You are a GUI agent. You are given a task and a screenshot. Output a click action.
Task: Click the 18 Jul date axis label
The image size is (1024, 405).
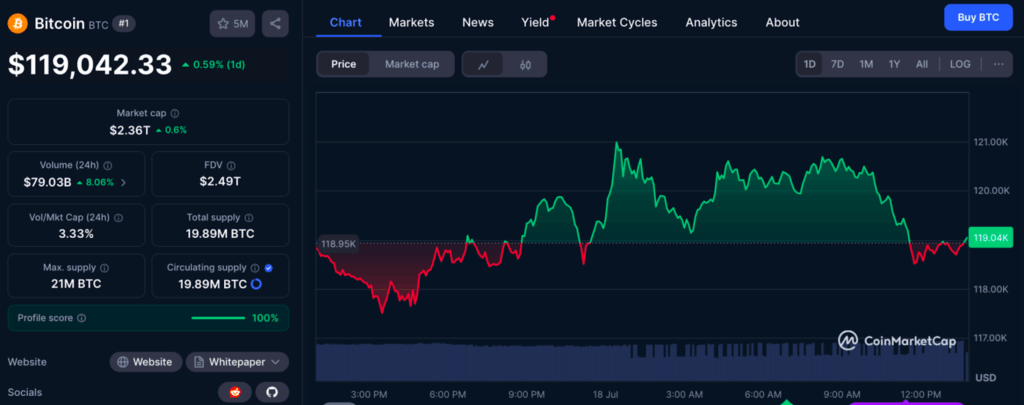pos(605,395)
